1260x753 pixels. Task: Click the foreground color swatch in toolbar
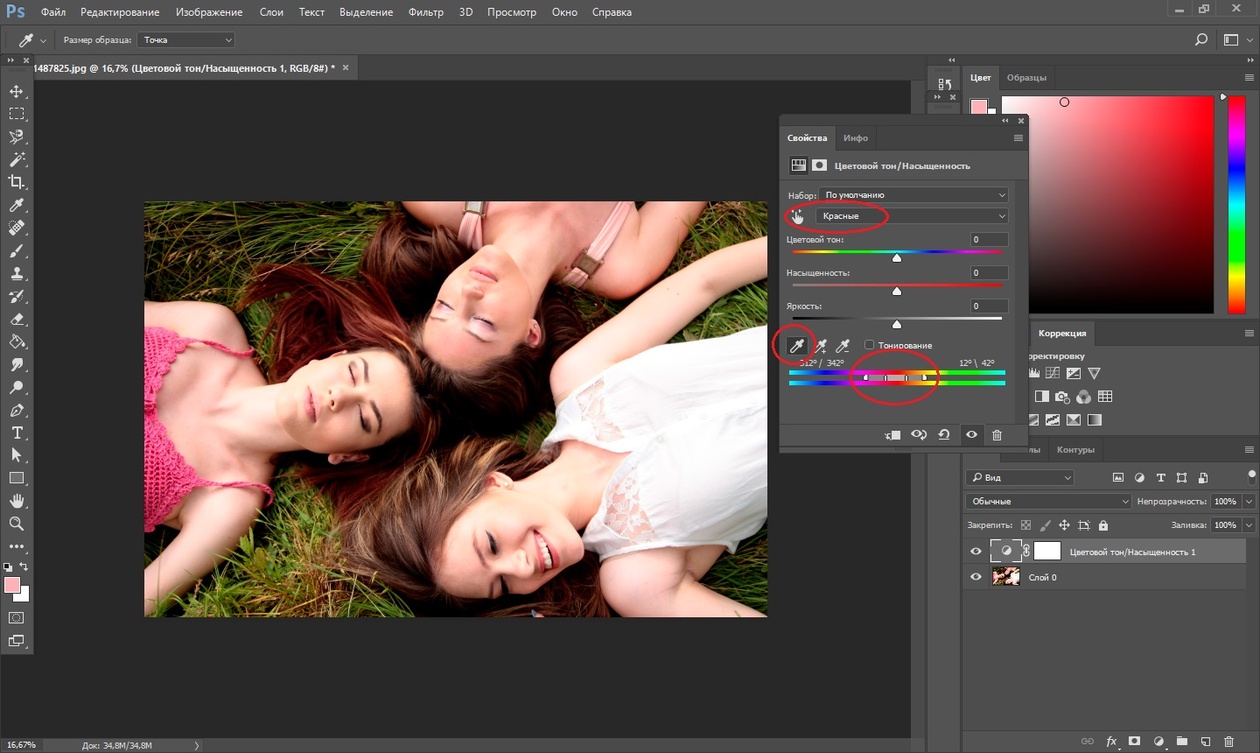tap(12, 585)
